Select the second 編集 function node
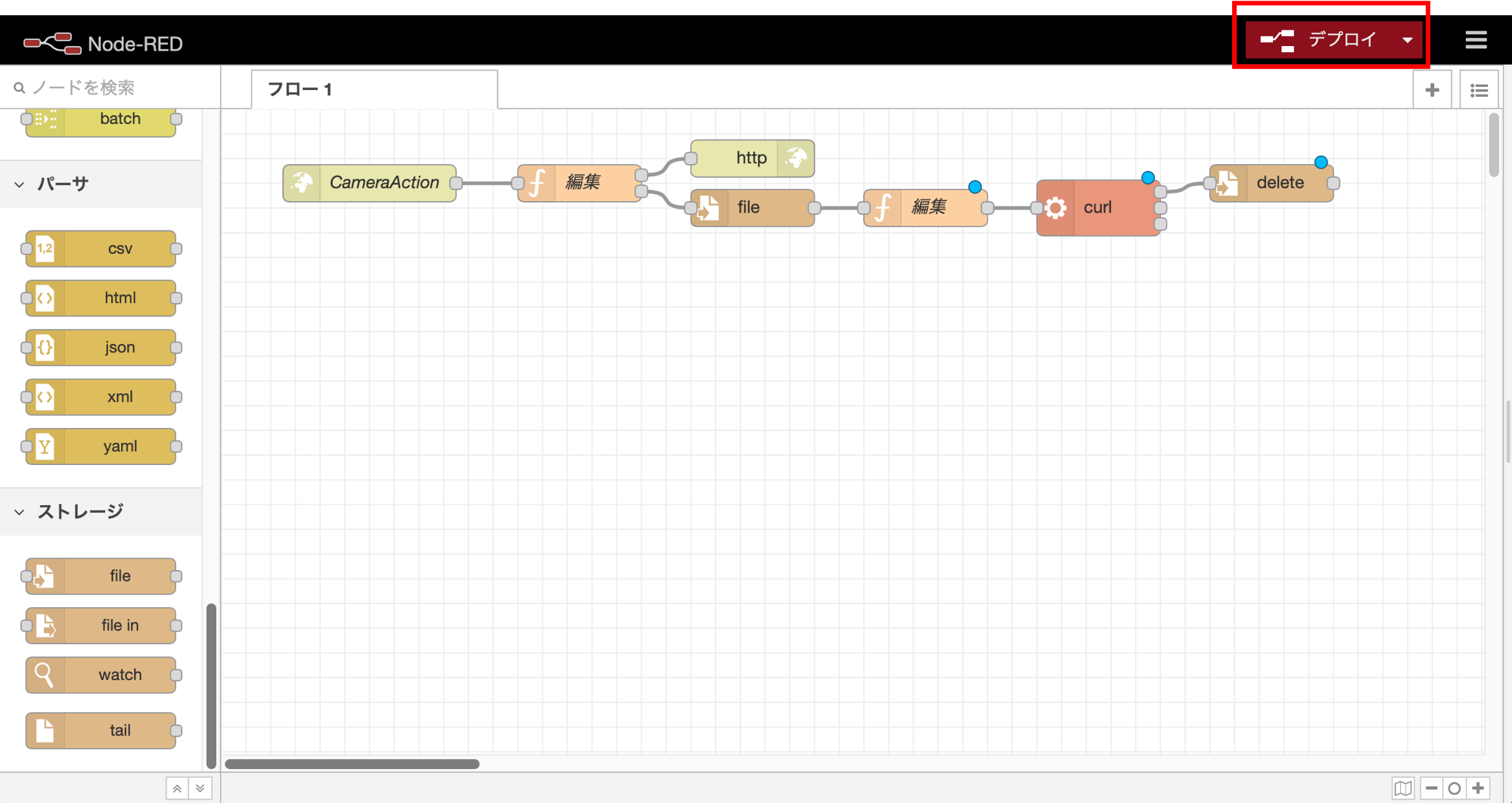 point(926,208)
